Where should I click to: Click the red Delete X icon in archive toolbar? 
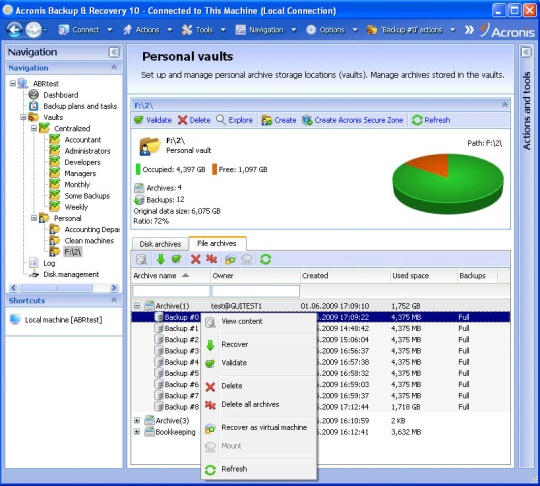click(x=196, y=259)
